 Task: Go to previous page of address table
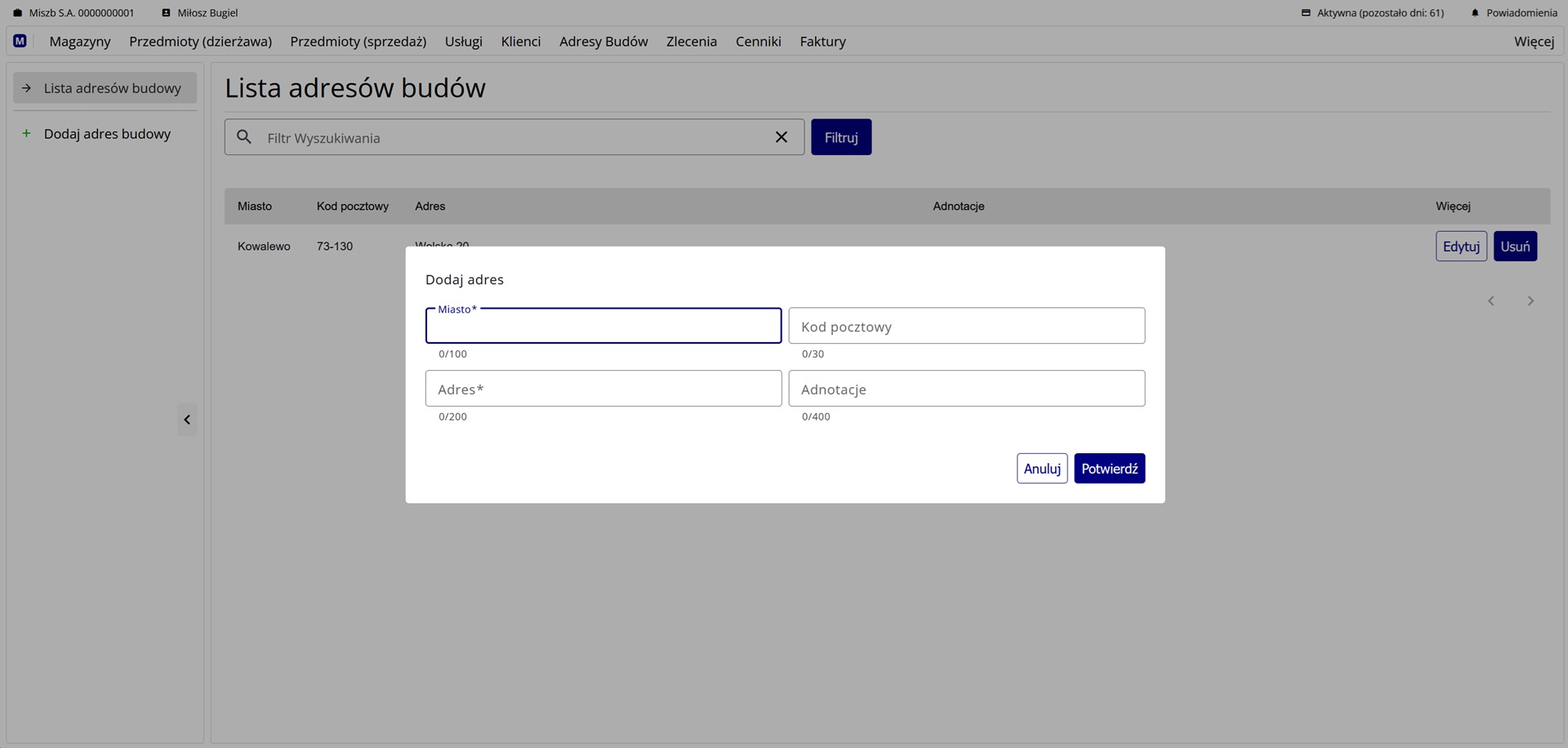tap(1490, 301)
